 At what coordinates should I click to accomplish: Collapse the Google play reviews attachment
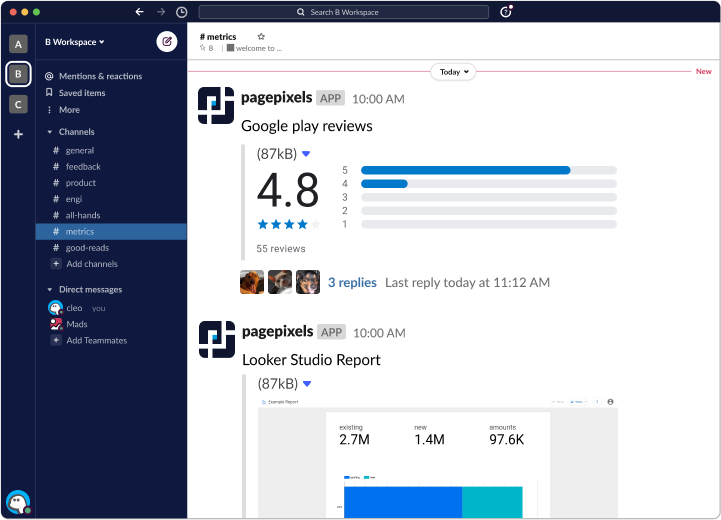(306, 154)
